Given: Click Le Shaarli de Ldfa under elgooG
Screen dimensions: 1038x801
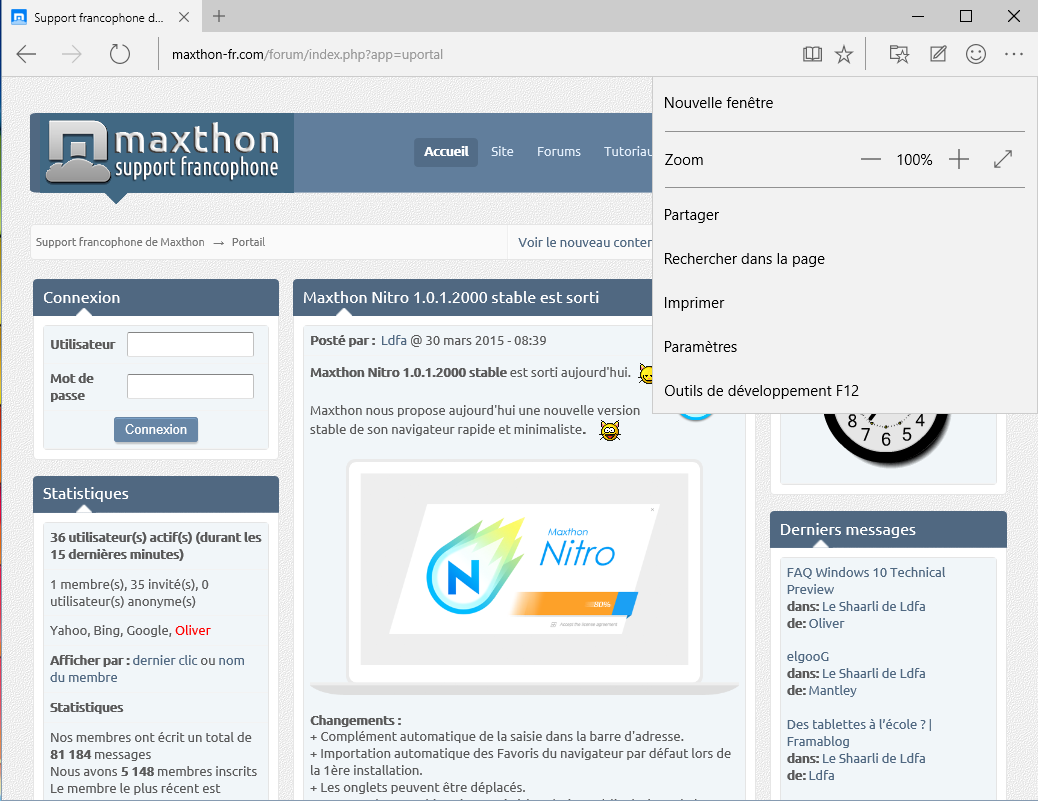Looking at the screenshot, I should coord(873,673).
